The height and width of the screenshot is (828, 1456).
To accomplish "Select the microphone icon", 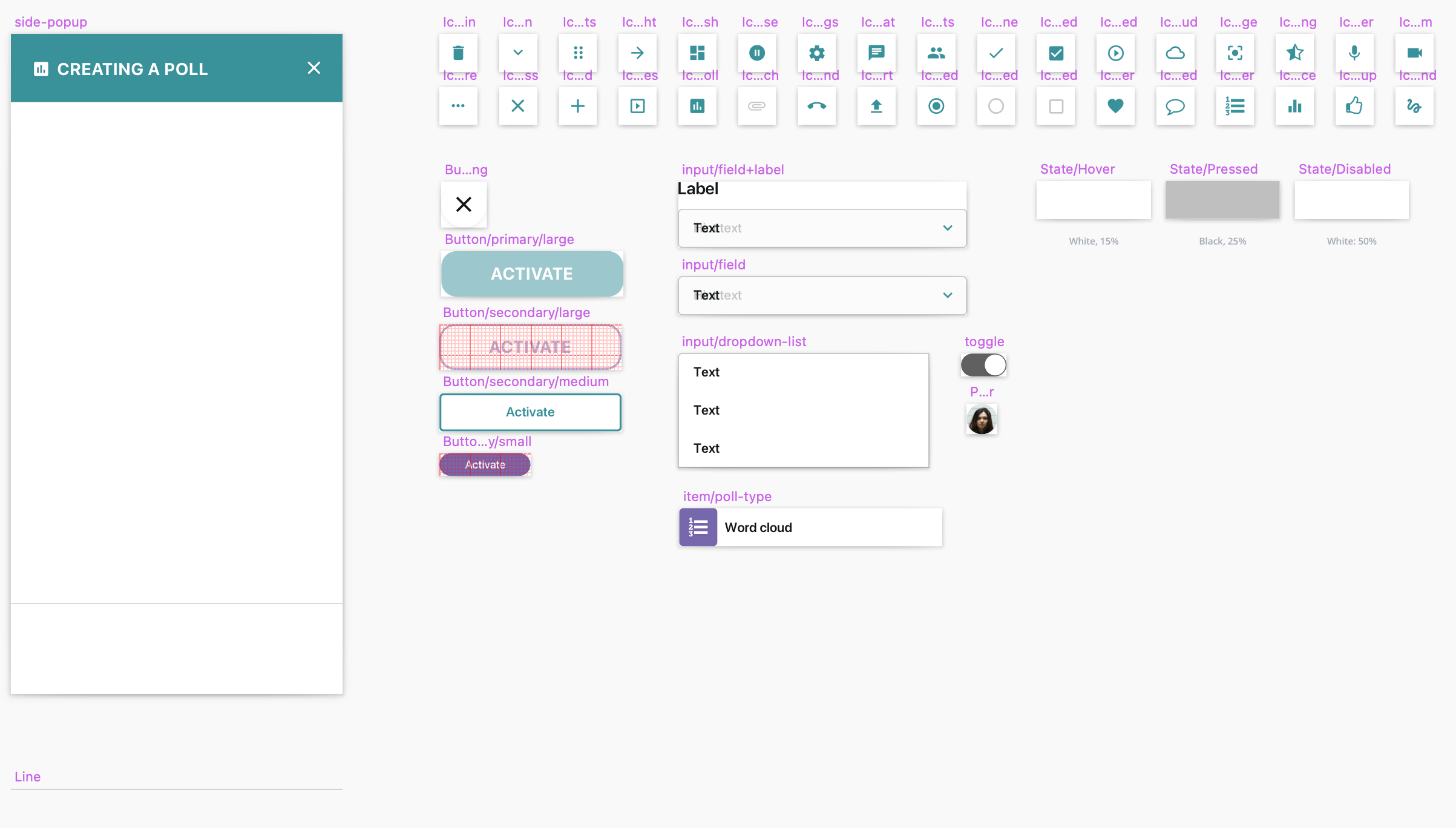I will [x=1354, y=53].
